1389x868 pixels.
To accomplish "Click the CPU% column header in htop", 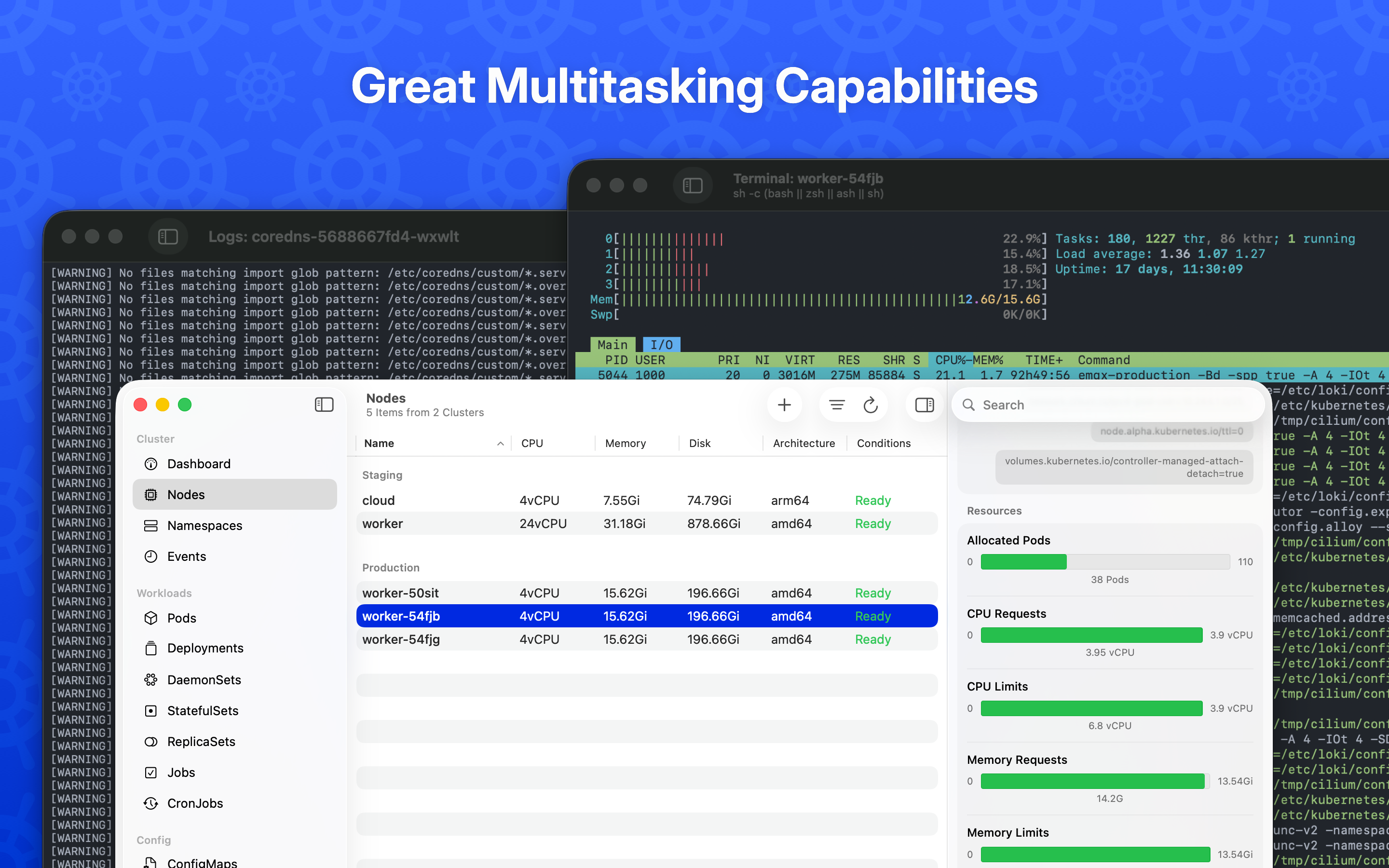I will pyautogui.click(x=951, y=360).
